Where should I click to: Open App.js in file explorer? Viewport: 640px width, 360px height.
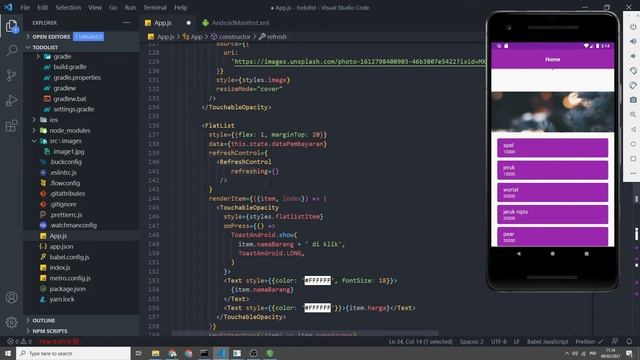(x=58, y=236)
